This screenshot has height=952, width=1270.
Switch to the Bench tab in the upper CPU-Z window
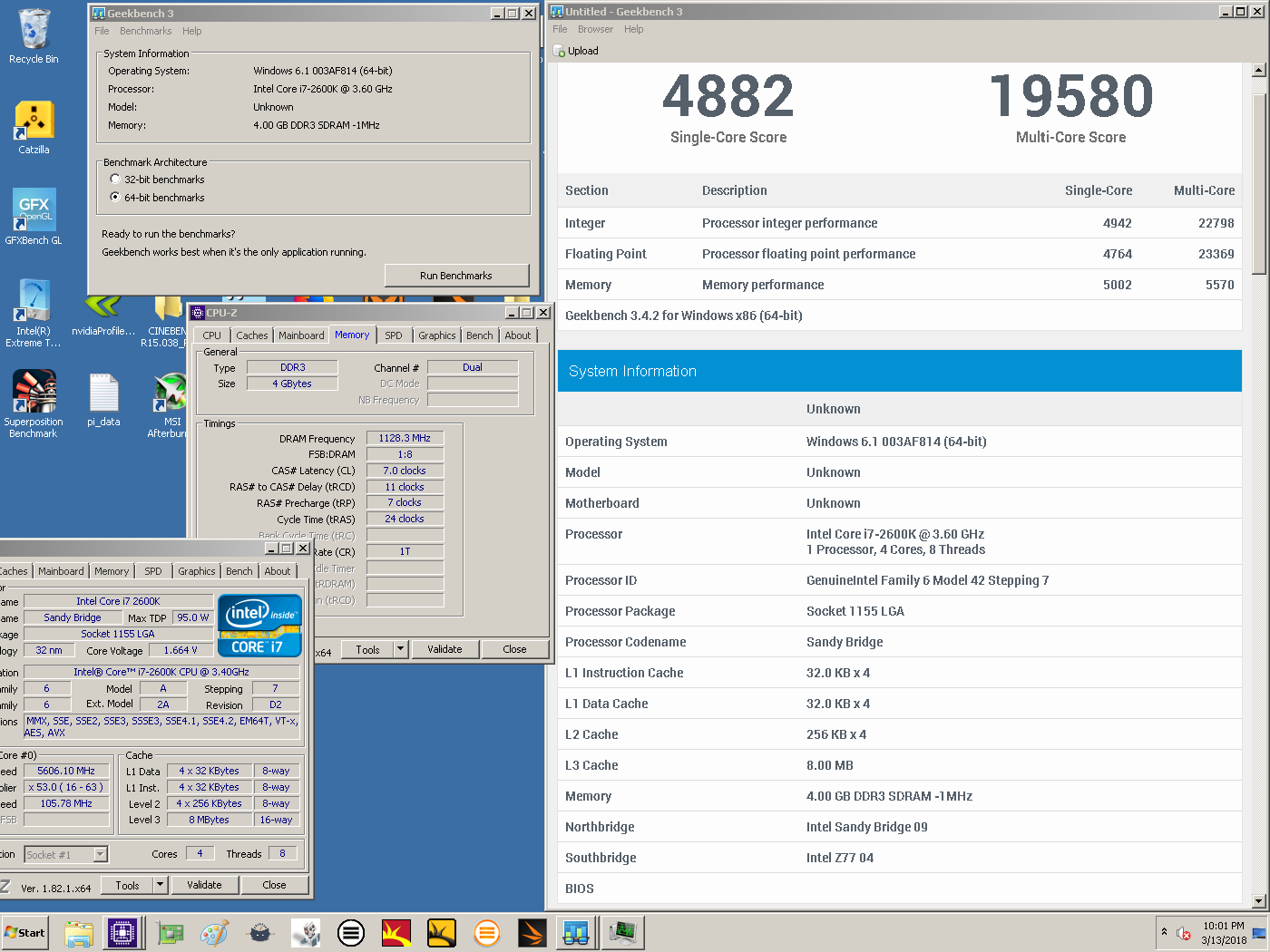pyautogui.click(x=480, y=335)
